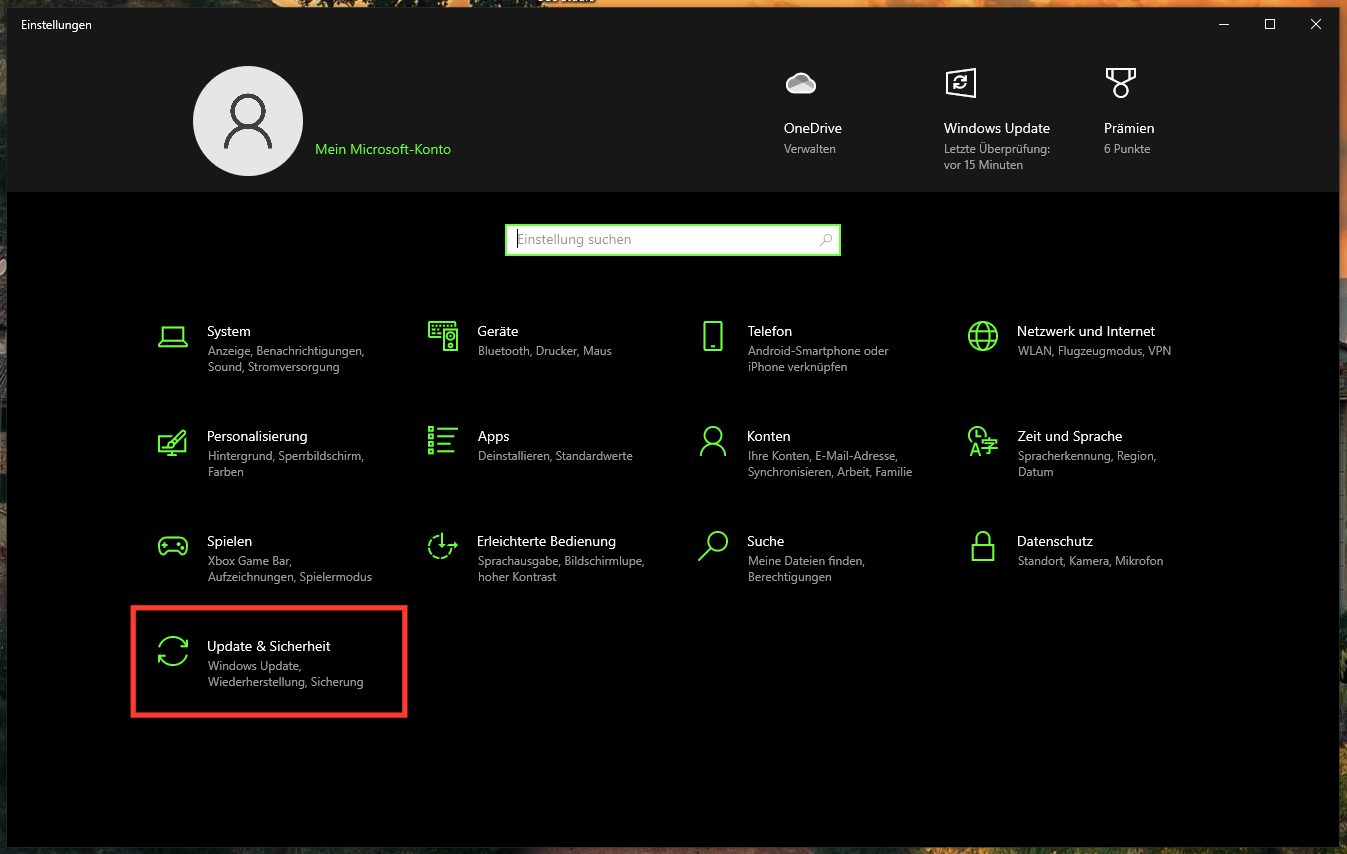Open Mein Microsoft-Konto link

pos(383,149)
